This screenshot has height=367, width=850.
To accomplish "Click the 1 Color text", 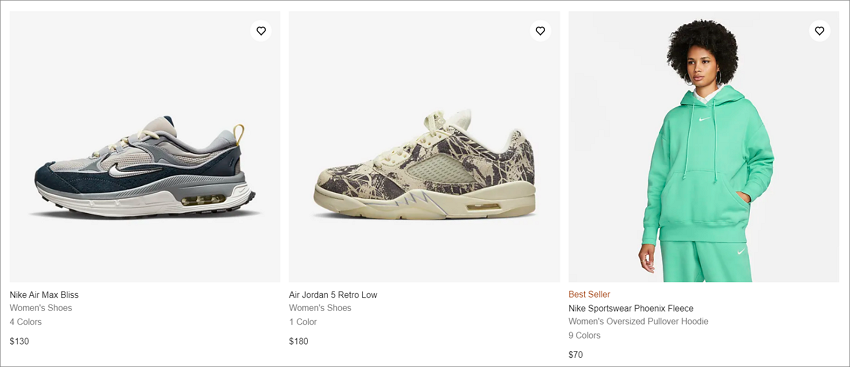I will [x=303, y=322].
